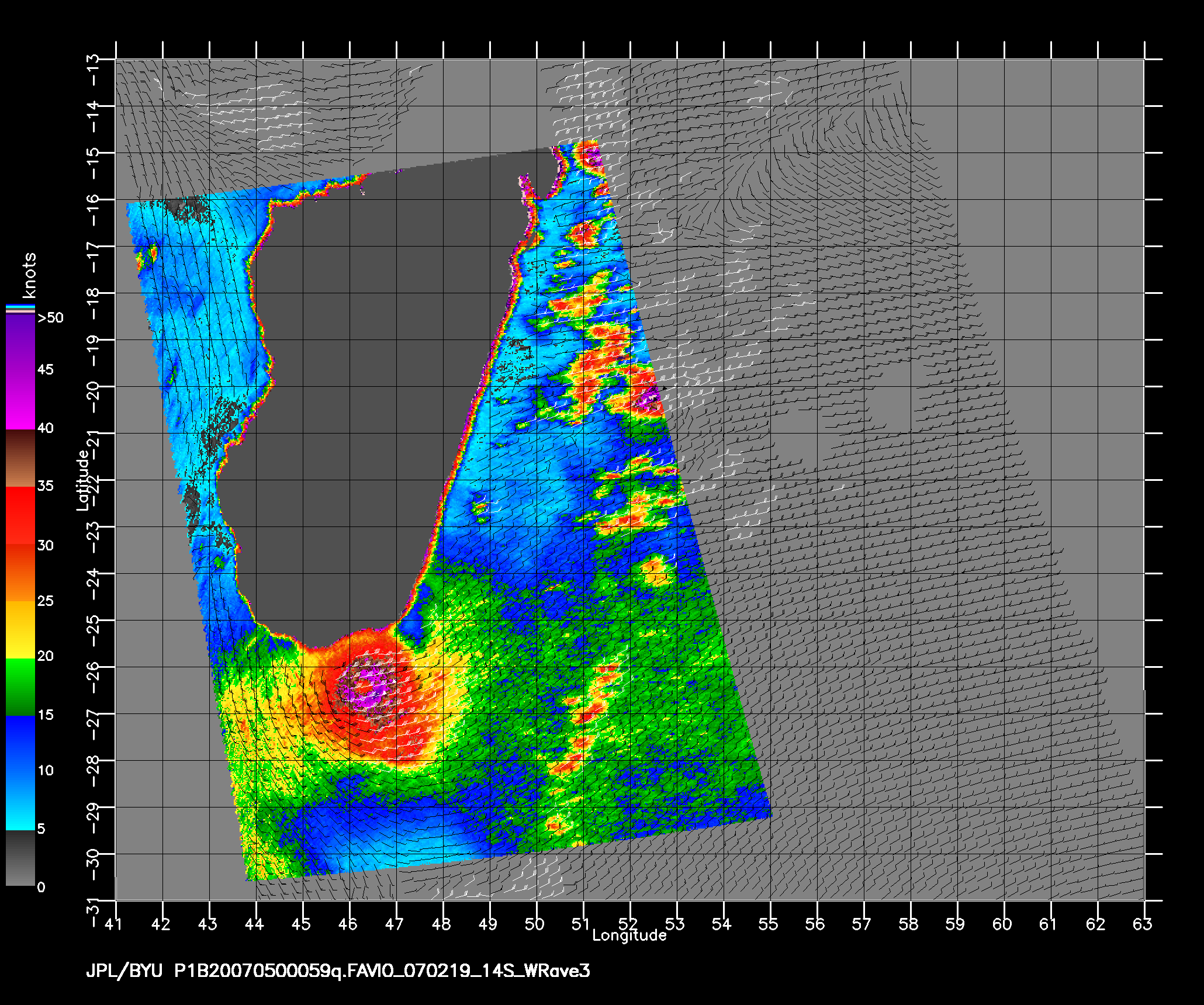Click the green 15–20 knots colorbar segment
Viewport: 1204px width, 1005px height.
click(x=20, y=687)
